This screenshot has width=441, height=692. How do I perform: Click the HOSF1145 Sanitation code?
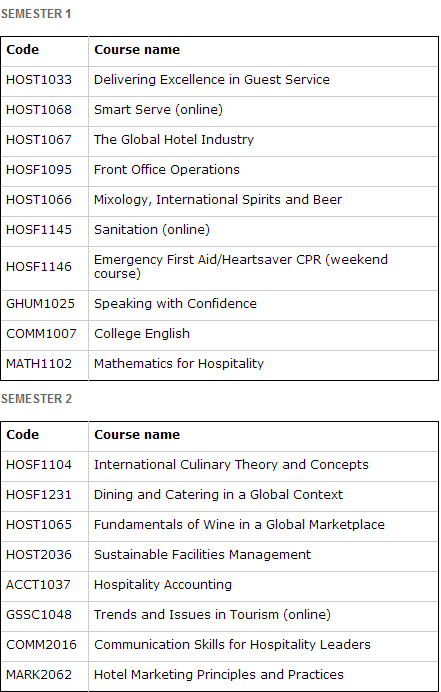39,230
